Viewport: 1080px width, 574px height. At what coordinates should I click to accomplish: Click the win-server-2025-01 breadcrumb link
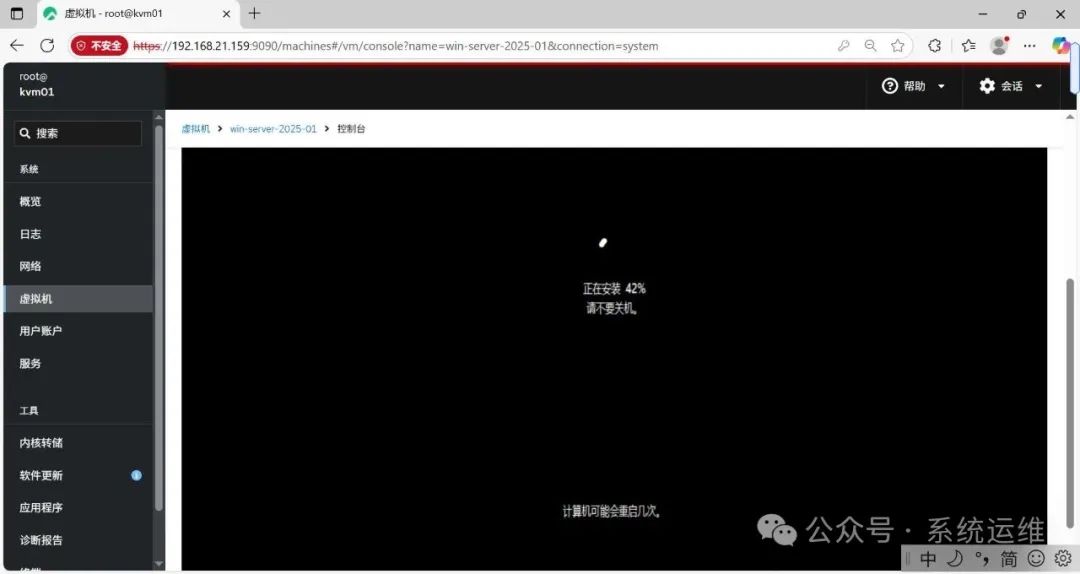pyautogui.click(x=273, y=129)
